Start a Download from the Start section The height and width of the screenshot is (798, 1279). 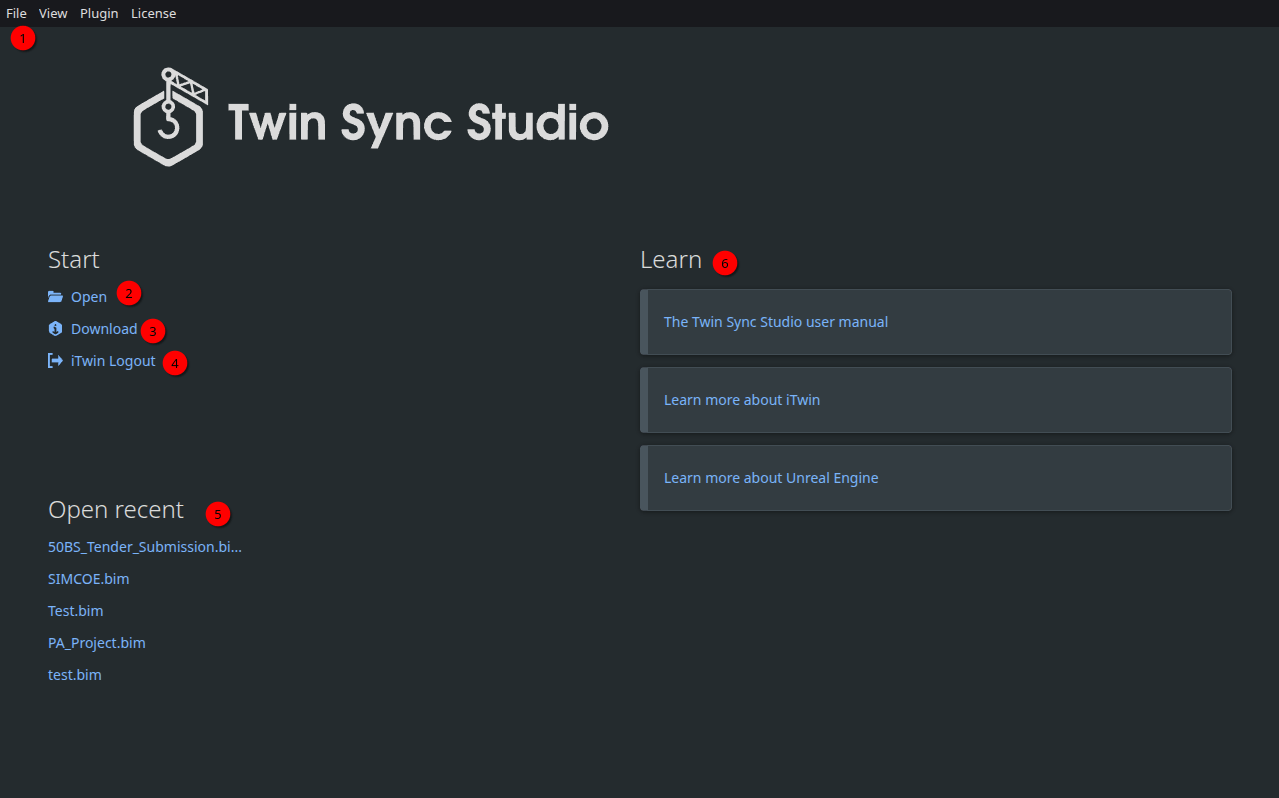103,328
